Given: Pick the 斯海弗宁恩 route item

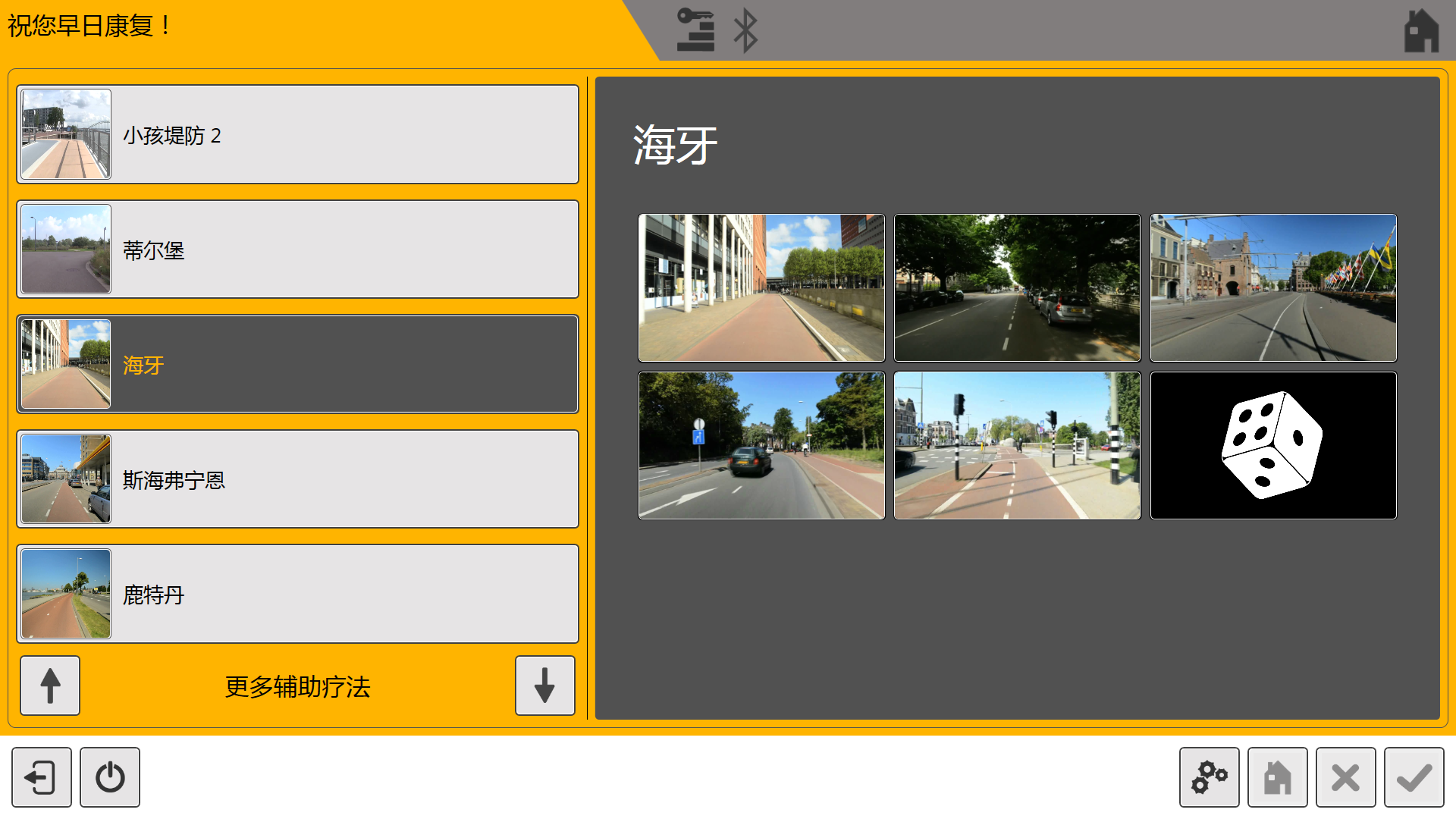Looking at the screenshot, I should 297,479.
